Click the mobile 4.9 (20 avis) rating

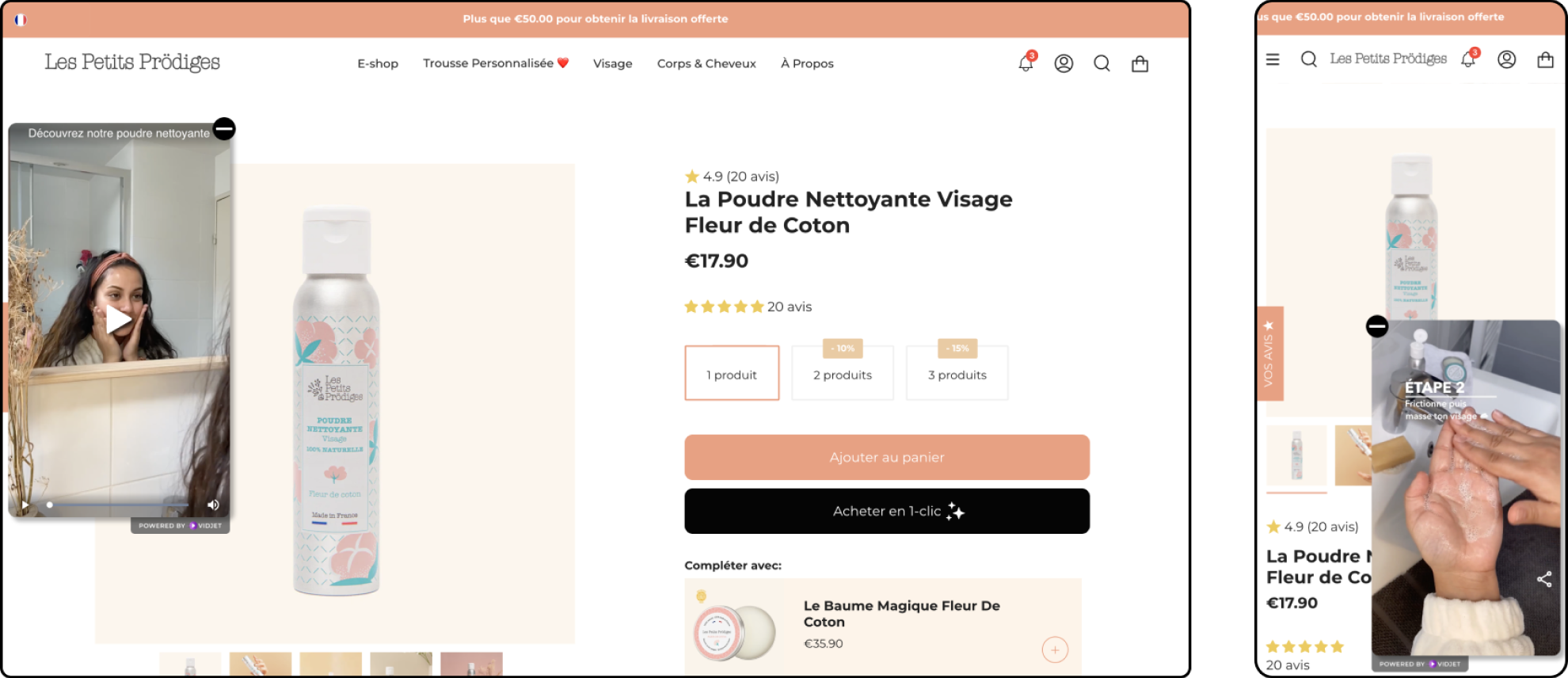click(1313, 527)
